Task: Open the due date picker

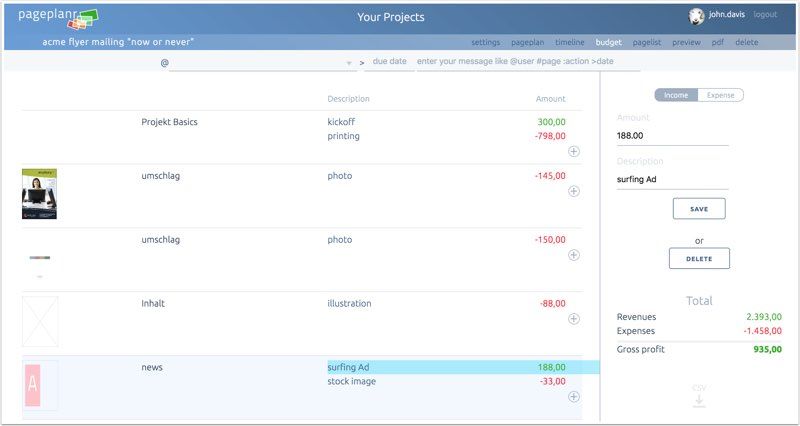Action: click(389, 62)
